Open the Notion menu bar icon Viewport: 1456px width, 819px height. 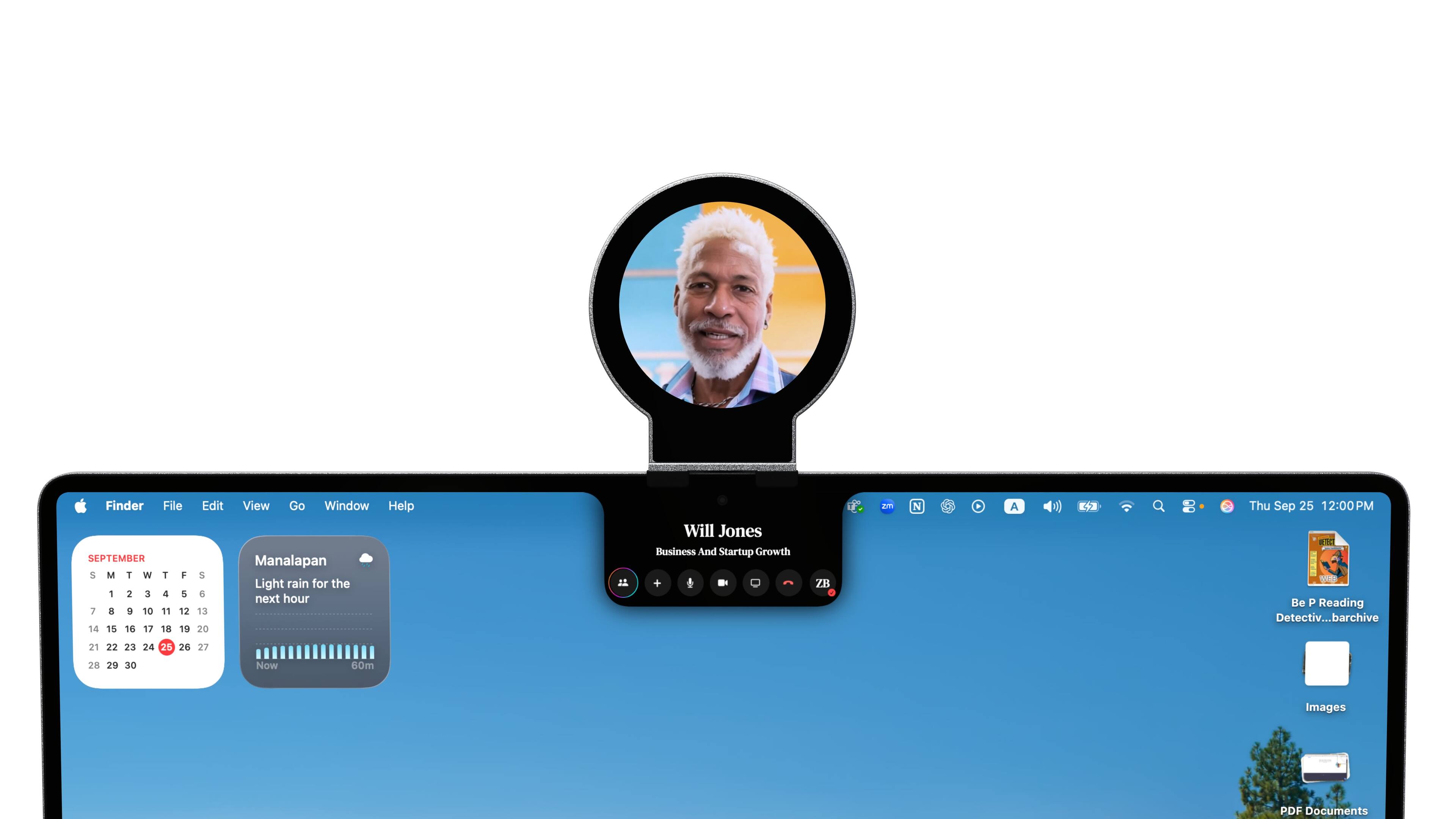pos(917,506)
